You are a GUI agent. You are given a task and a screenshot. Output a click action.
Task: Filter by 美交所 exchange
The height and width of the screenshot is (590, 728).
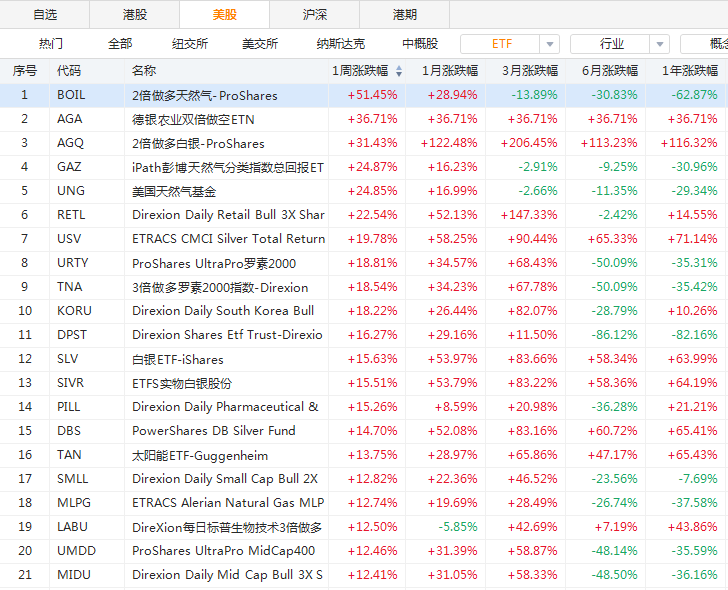point(260,44)
